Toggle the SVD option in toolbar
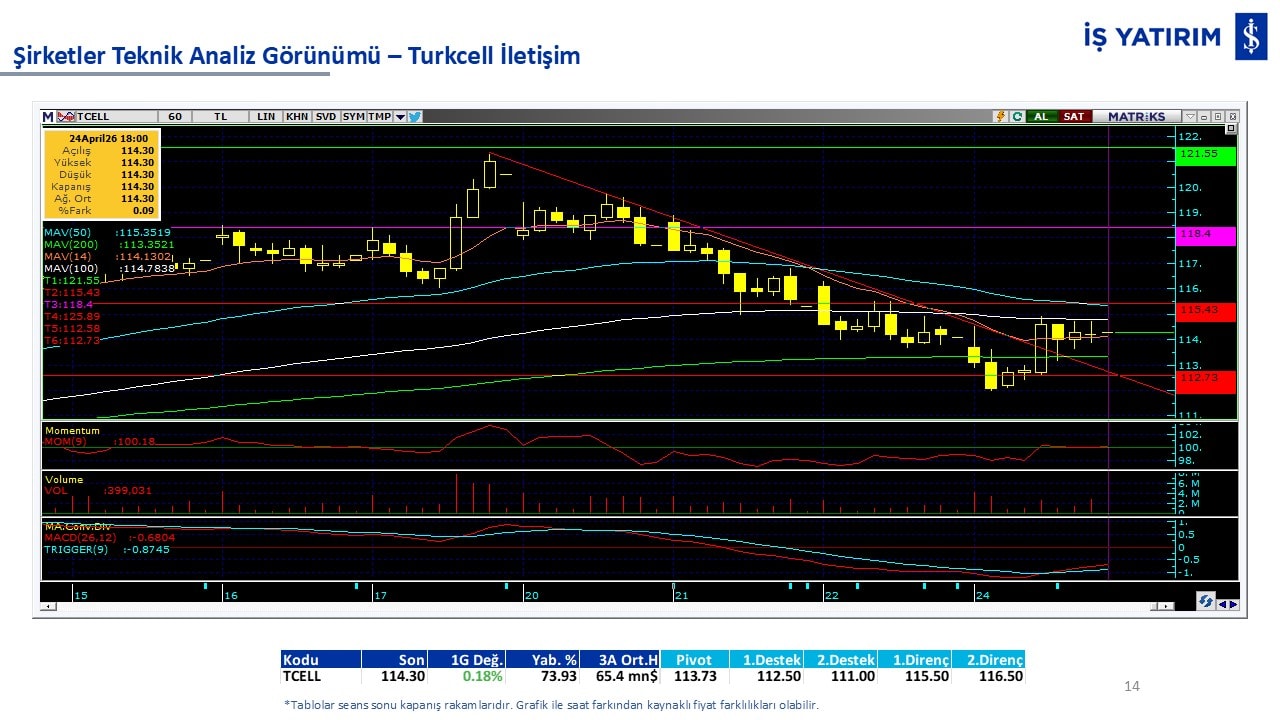Viewport: 1280px width, 720px height. click(326, 117)
